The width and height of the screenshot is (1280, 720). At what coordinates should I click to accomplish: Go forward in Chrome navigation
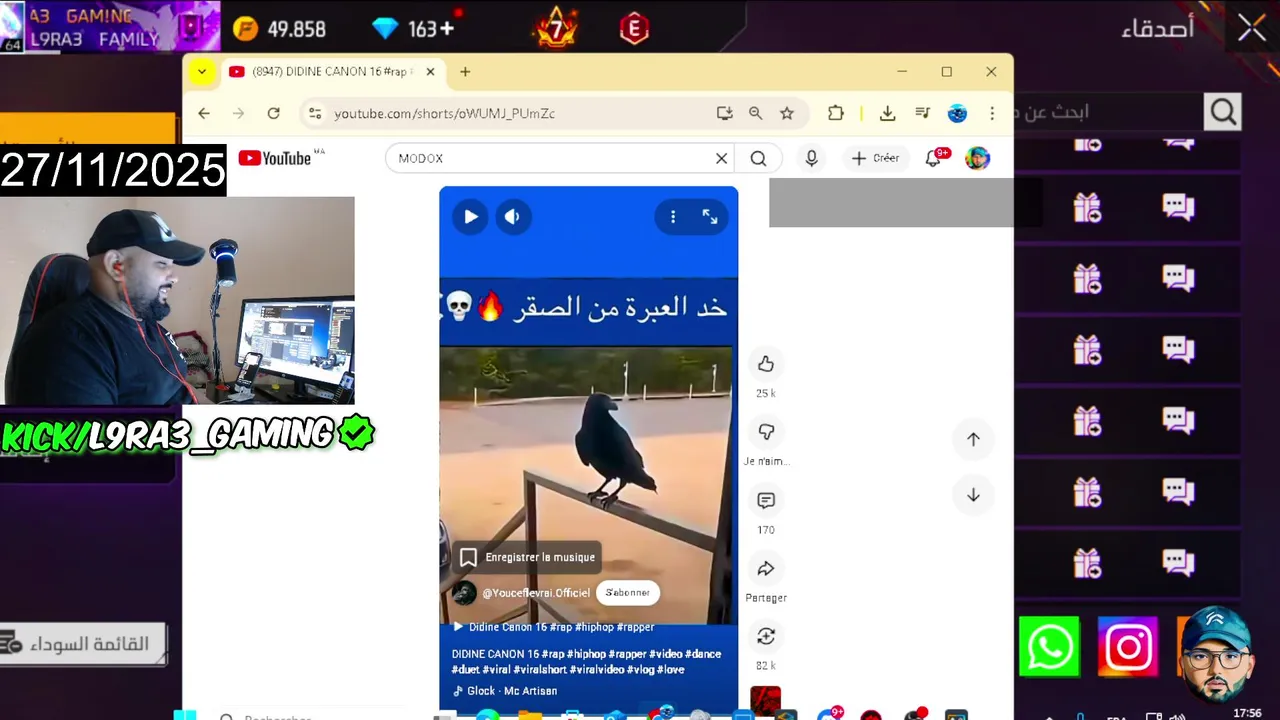click(x=238, y=113)
